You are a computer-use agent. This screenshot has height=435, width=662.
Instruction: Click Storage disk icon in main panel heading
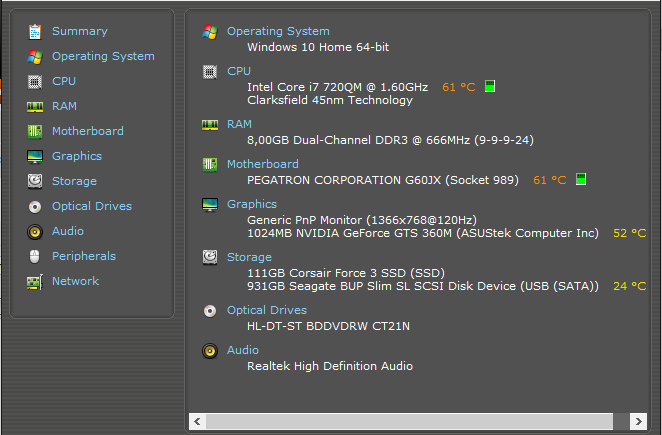pyautogui.click(x=210, y=257)
